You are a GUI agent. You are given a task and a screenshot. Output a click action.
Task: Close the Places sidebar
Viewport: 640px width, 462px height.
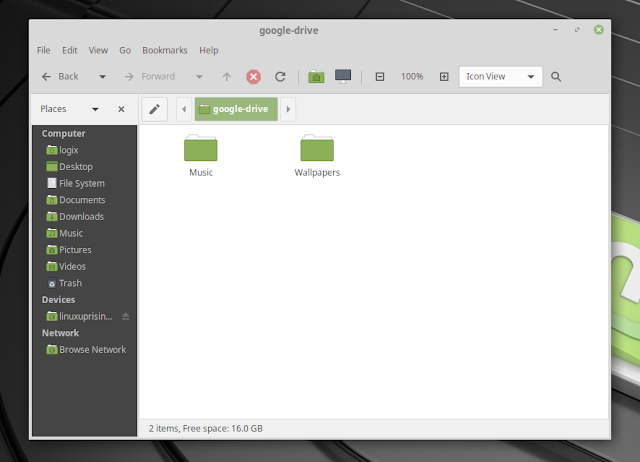coord(121,109)
